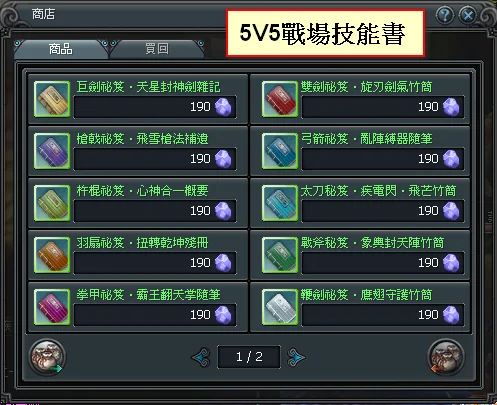The width and height of the screenshot is (497, 405).
Task: Click the orange 羽扇秘笈 book icon
Action: (x=52, y=255)
